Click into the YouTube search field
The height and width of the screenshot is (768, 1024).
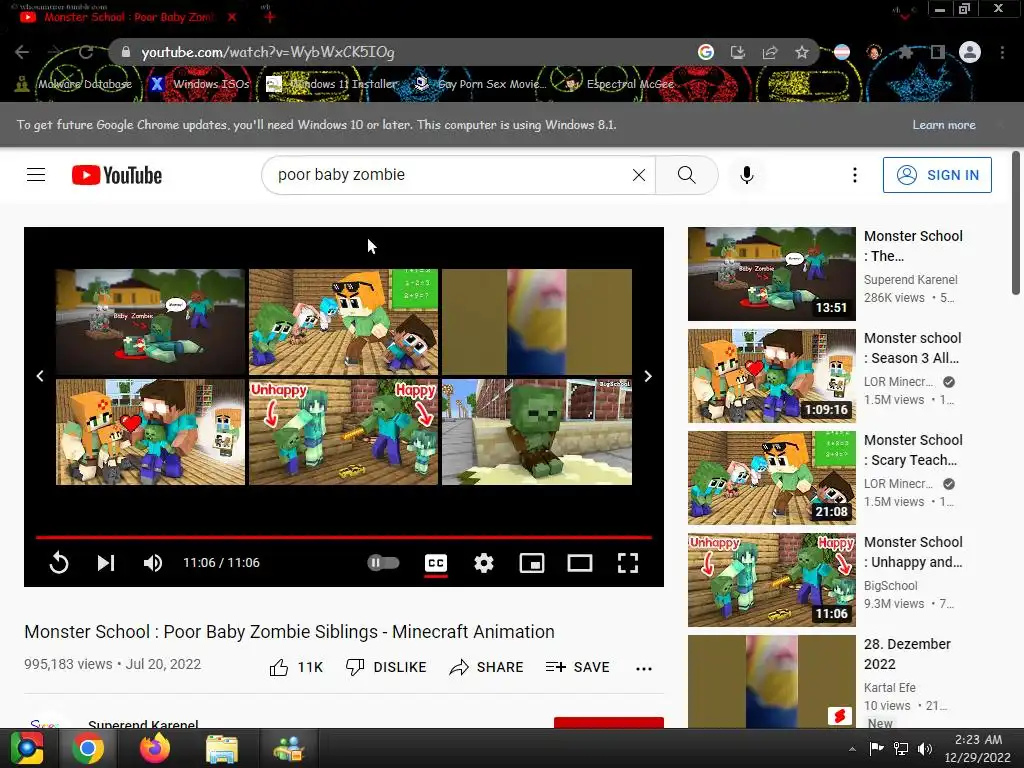coord(451,175)
